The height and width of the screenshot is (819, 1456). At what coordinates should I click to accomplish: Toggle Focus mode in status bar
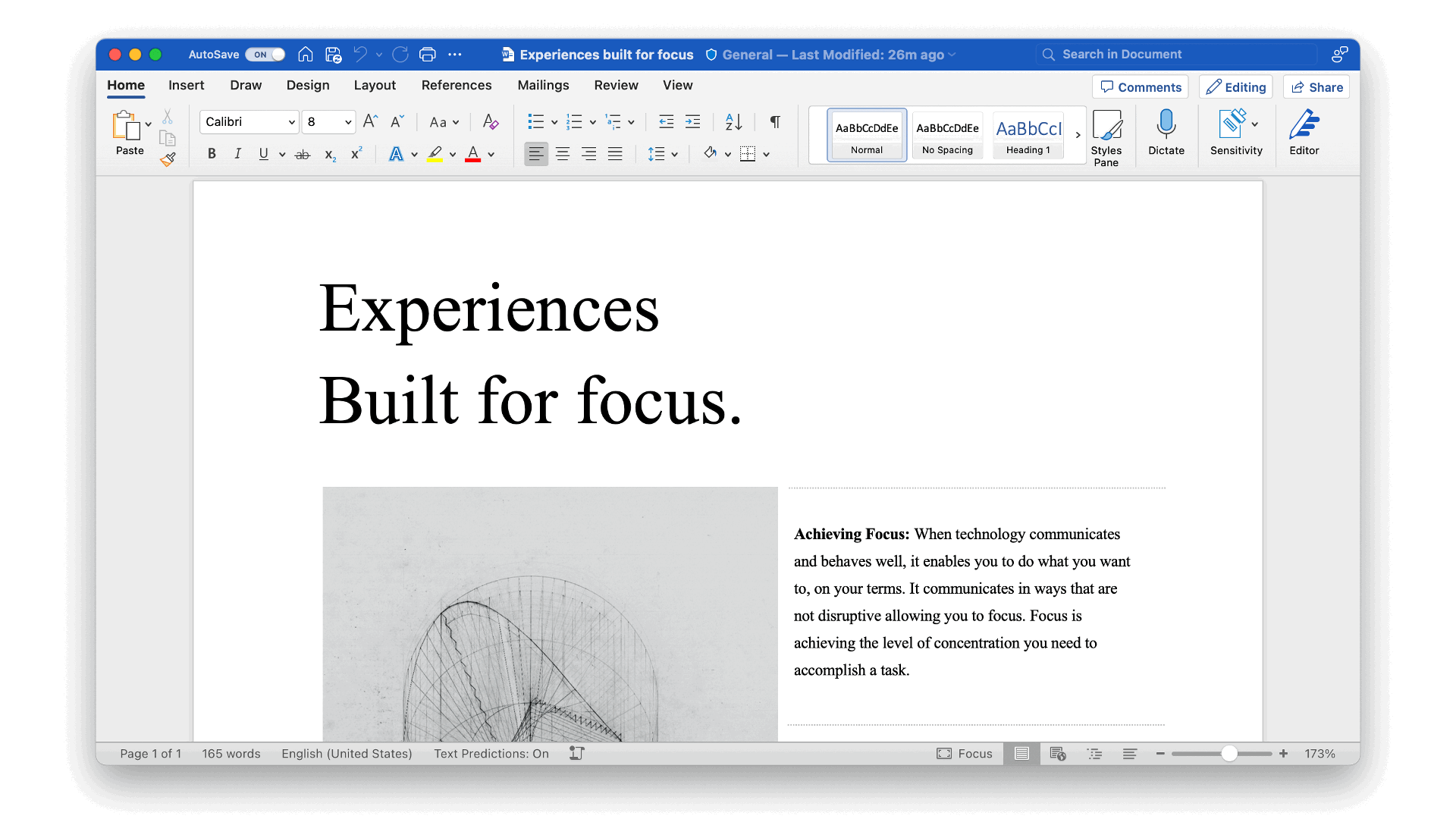(964, 753)
